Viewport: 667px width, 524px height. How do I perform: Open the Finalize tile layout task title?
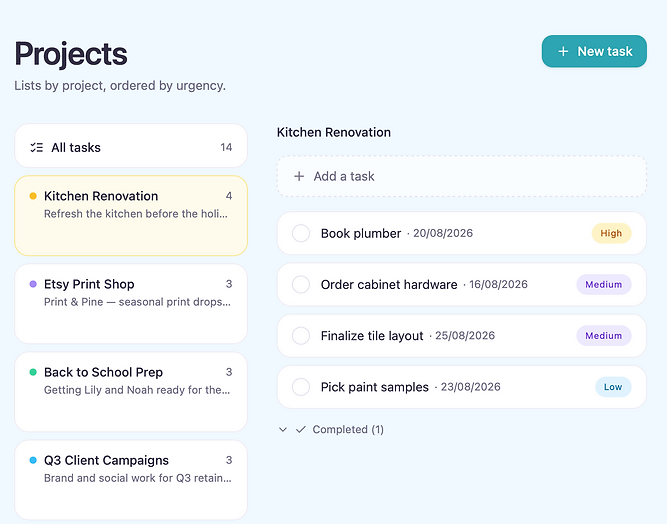point(372,336)
